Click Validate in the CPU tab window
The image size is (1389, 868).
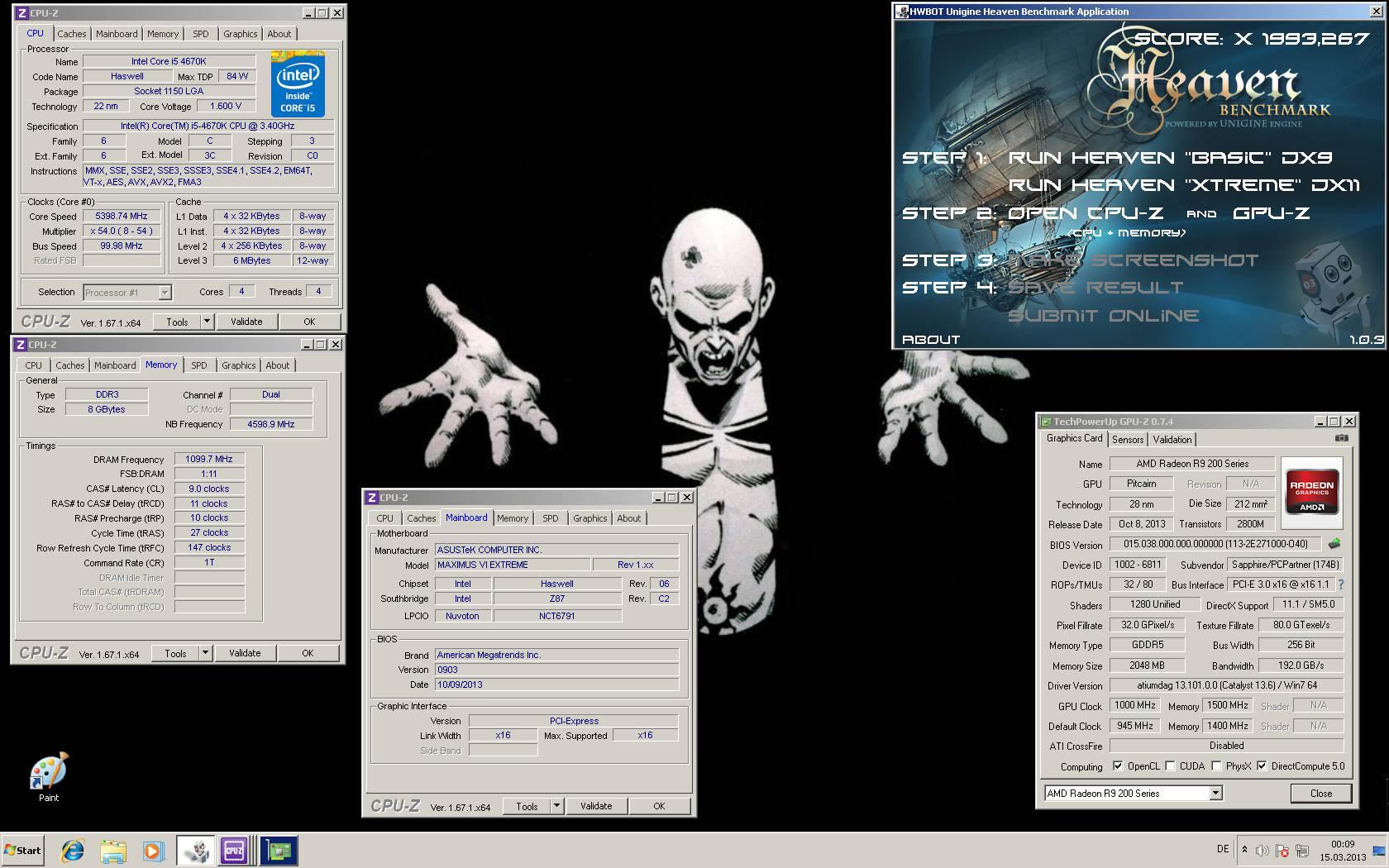tap(246, 322)
